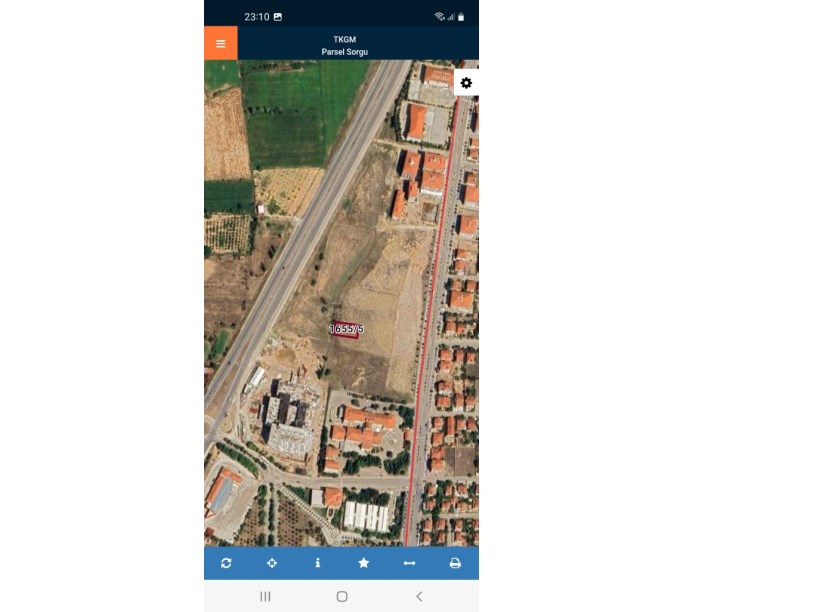Open map settings gear icon
816x612 pixels.
point(466,83)
